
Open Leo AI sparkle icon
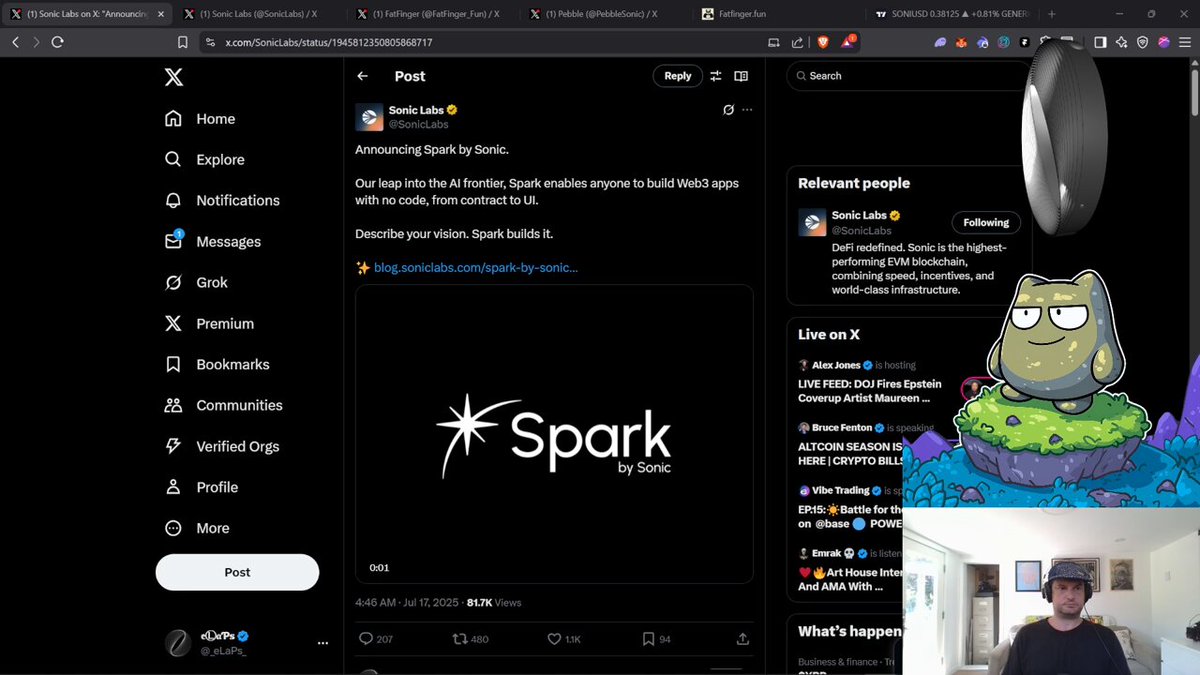tap(1121, 42)
